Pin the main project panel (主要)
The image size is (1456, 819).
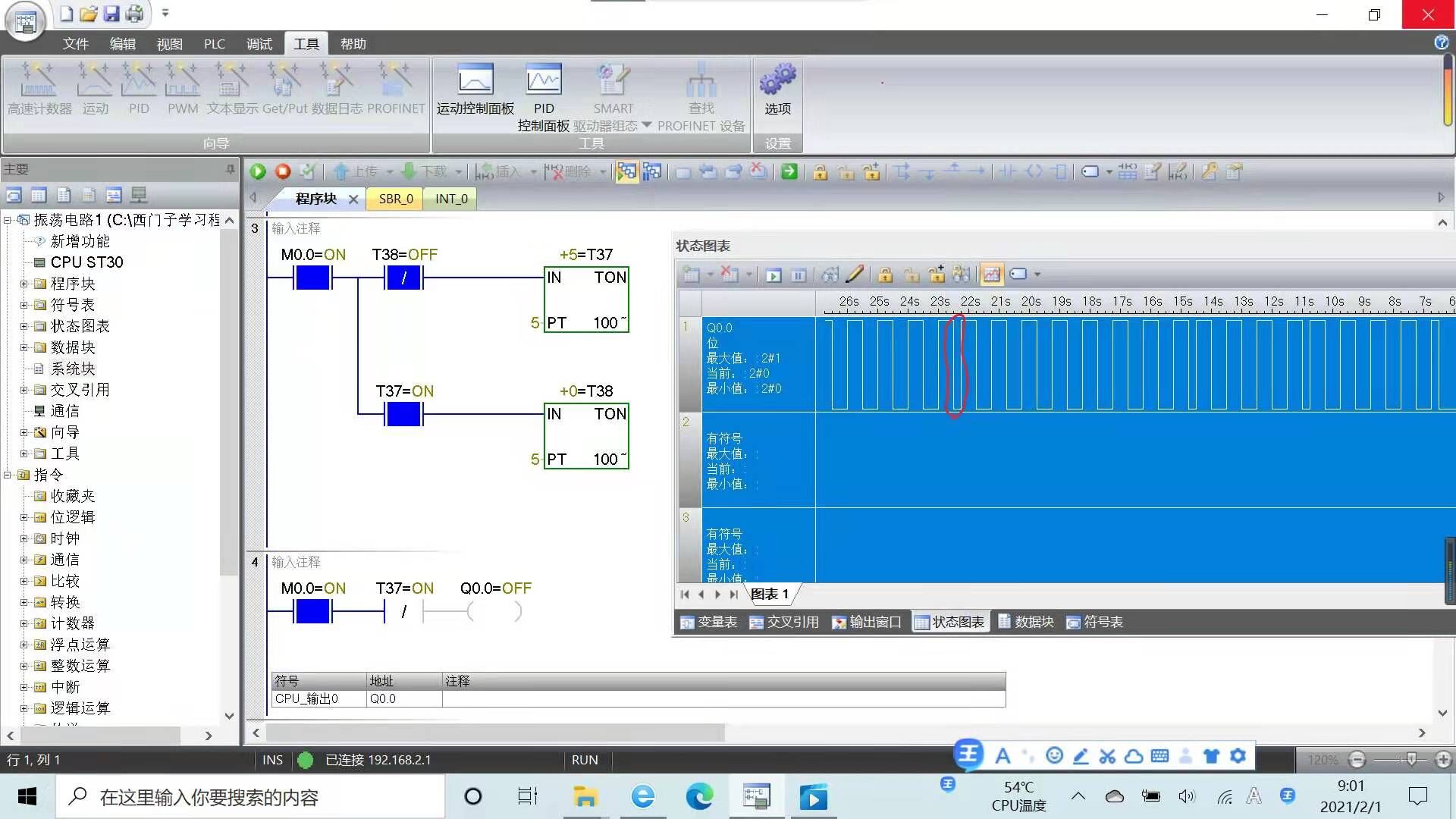tap(231, 169)
